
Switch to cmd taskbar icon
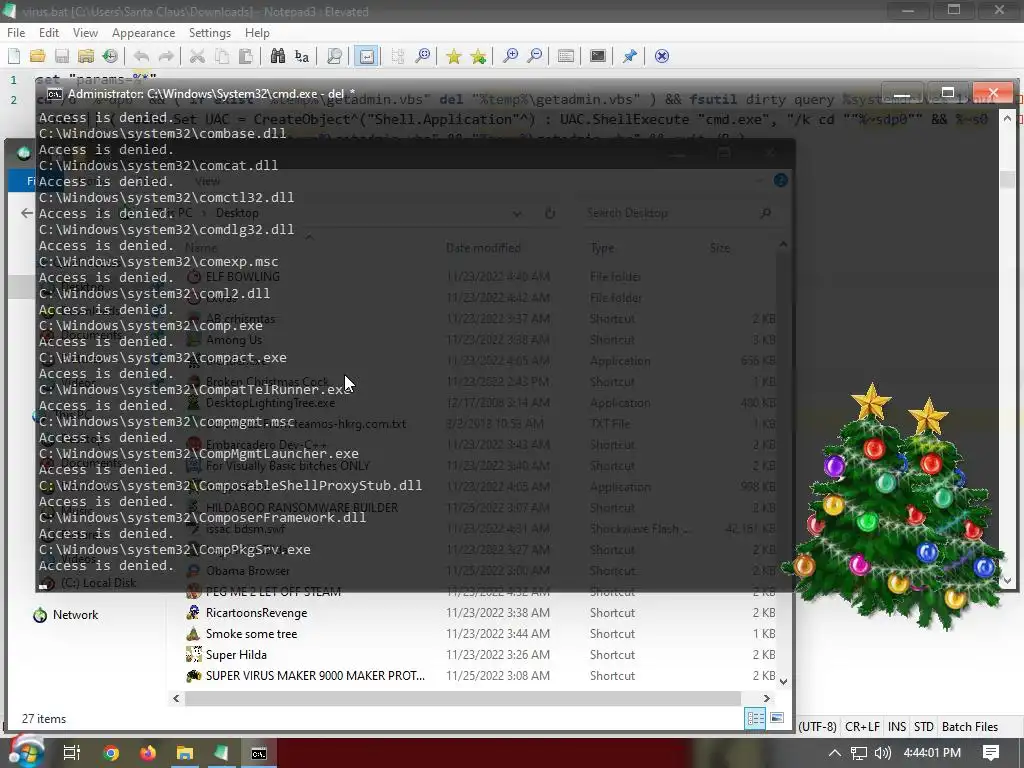[x=259, y=753]
